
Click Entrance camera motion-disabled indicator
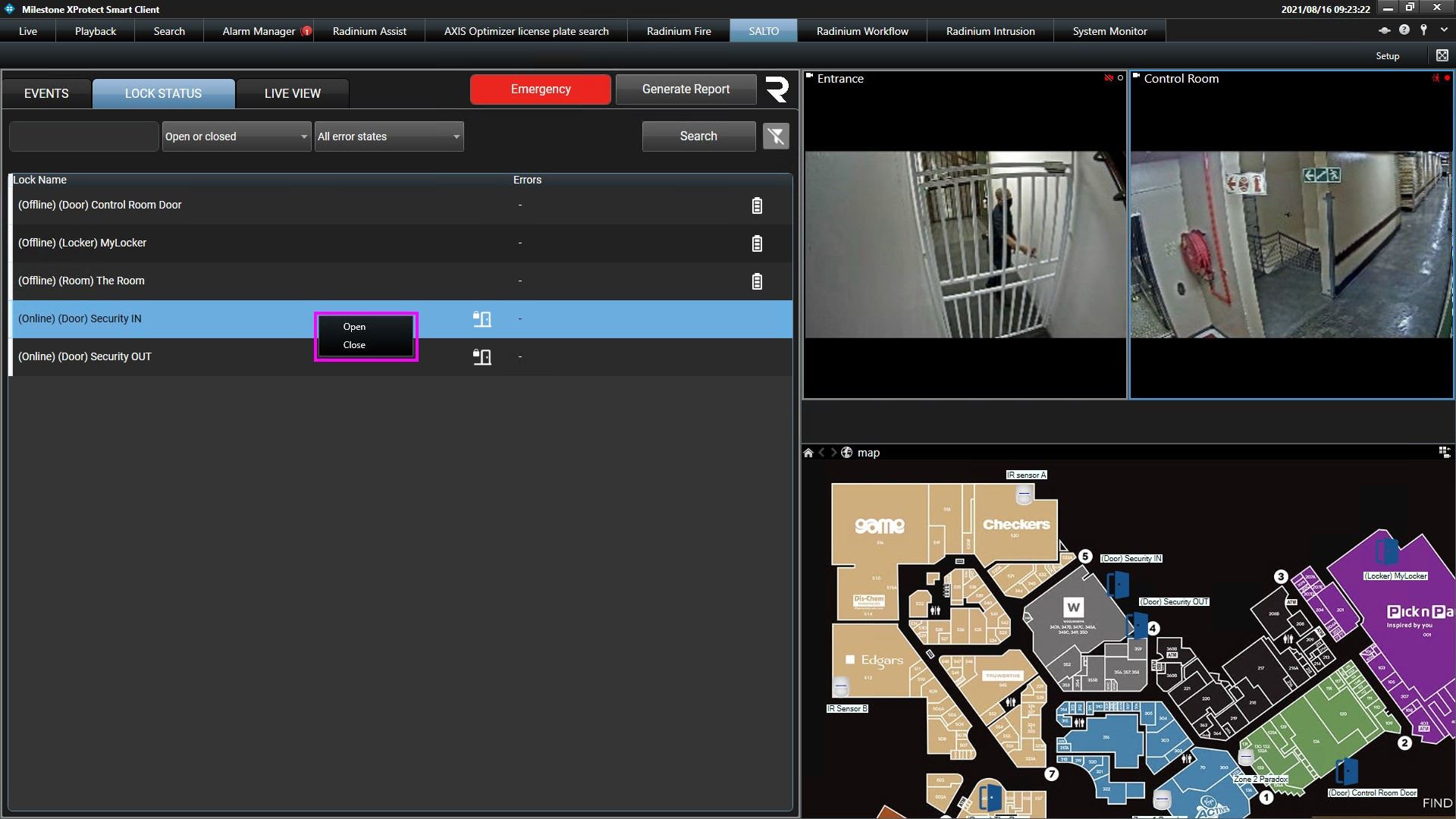pos(1109,78)
